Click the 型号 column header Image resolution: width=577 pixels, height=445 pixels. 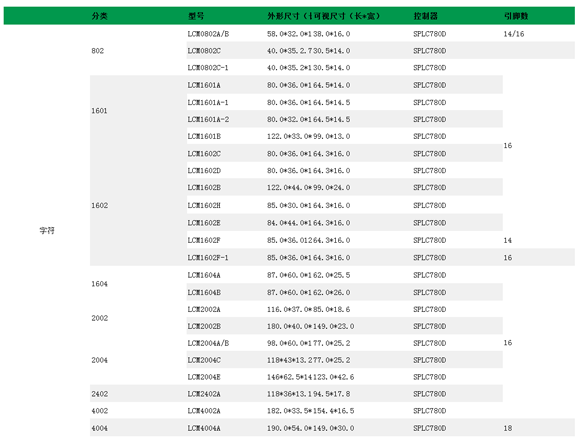196,16
